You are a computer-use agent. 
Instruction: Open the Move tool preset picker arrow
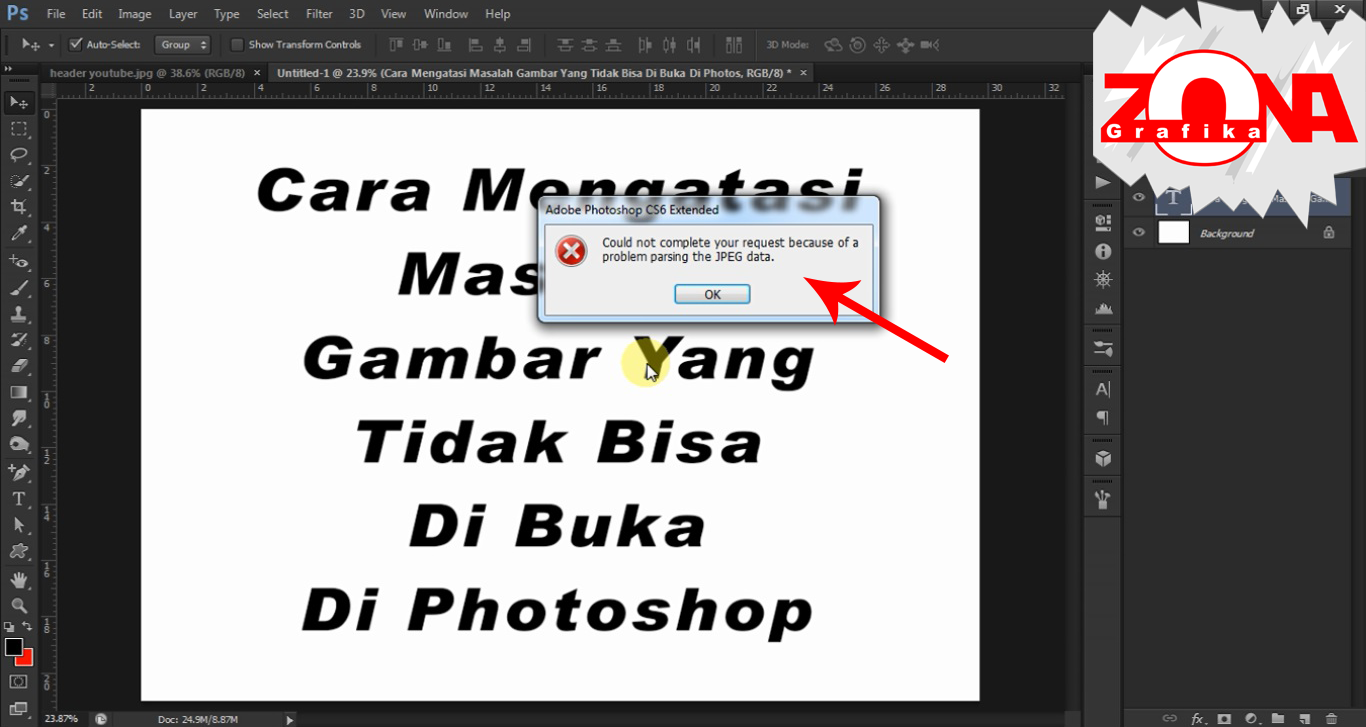[x=51, y=45]
